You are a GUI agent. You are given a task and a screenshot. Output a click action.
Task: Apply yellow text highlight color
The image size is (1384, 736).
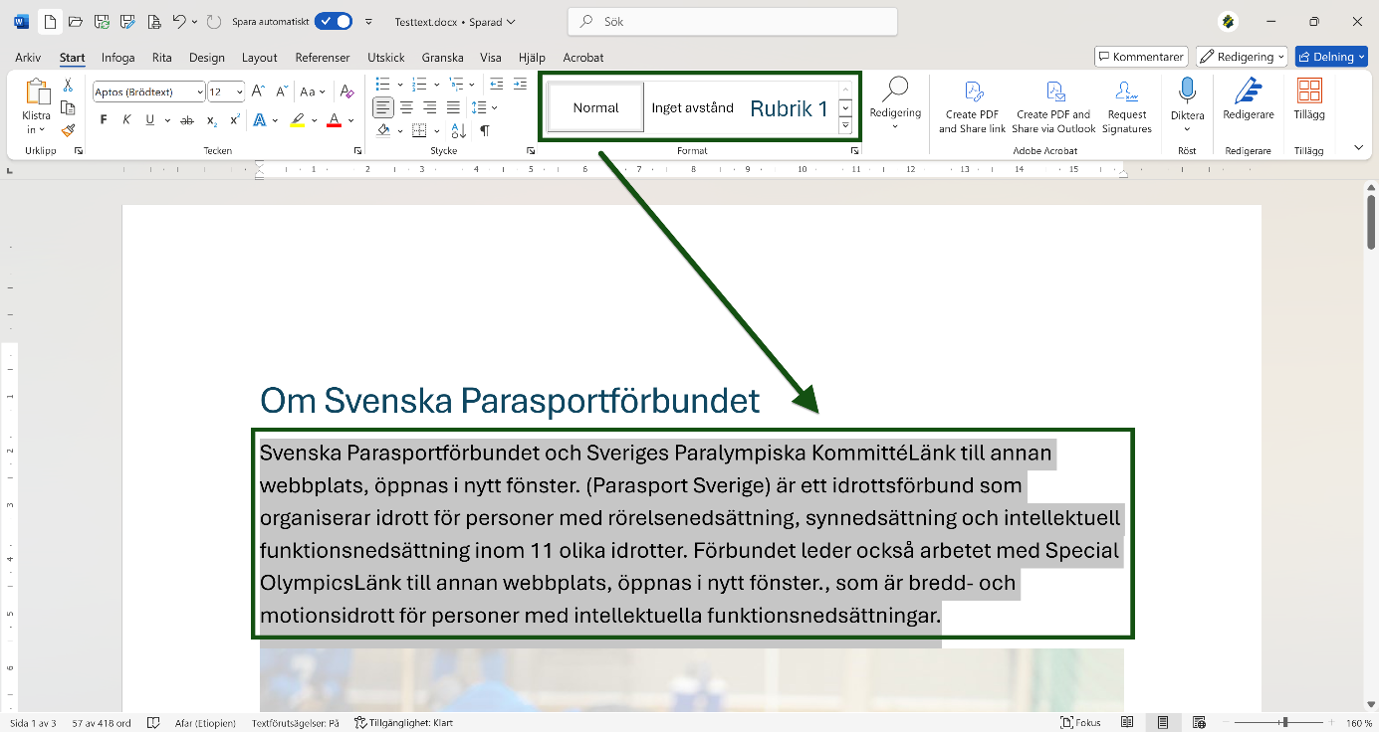tap(297, 120)
